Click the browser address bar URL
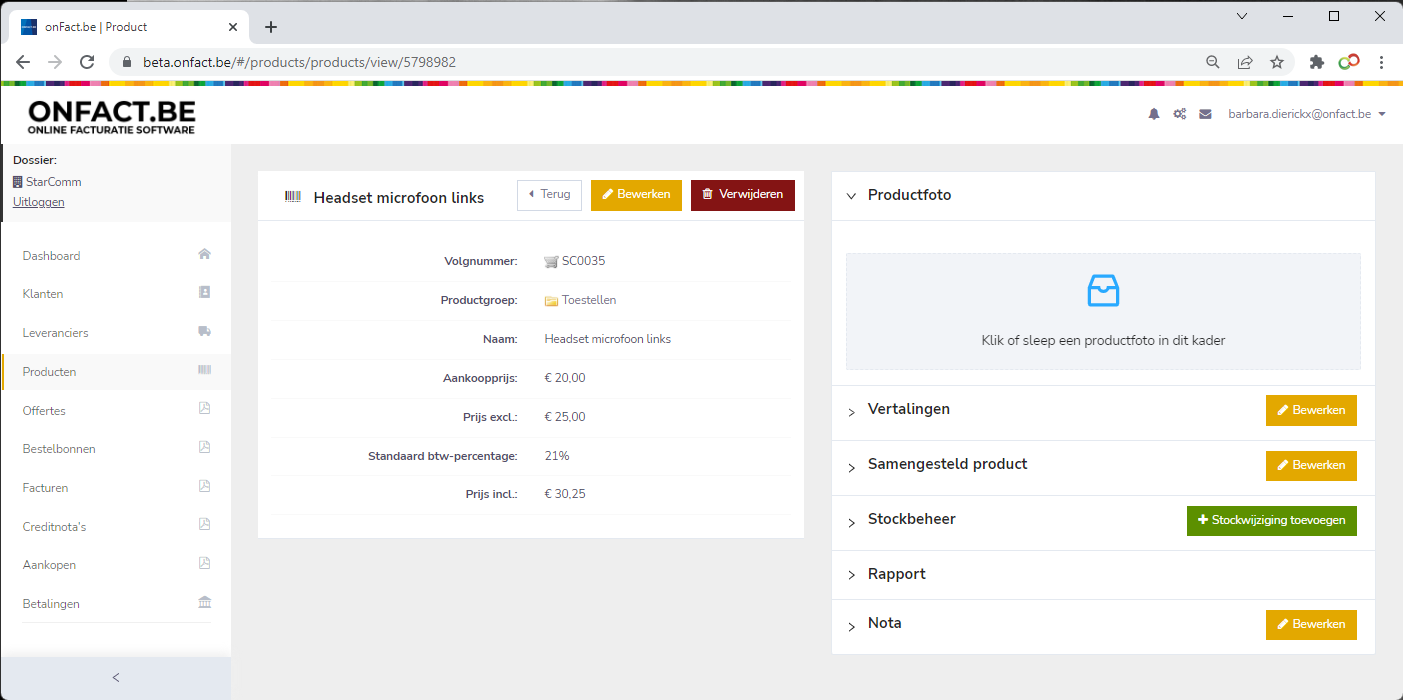 pyautogui.click(x=300, y=62)
